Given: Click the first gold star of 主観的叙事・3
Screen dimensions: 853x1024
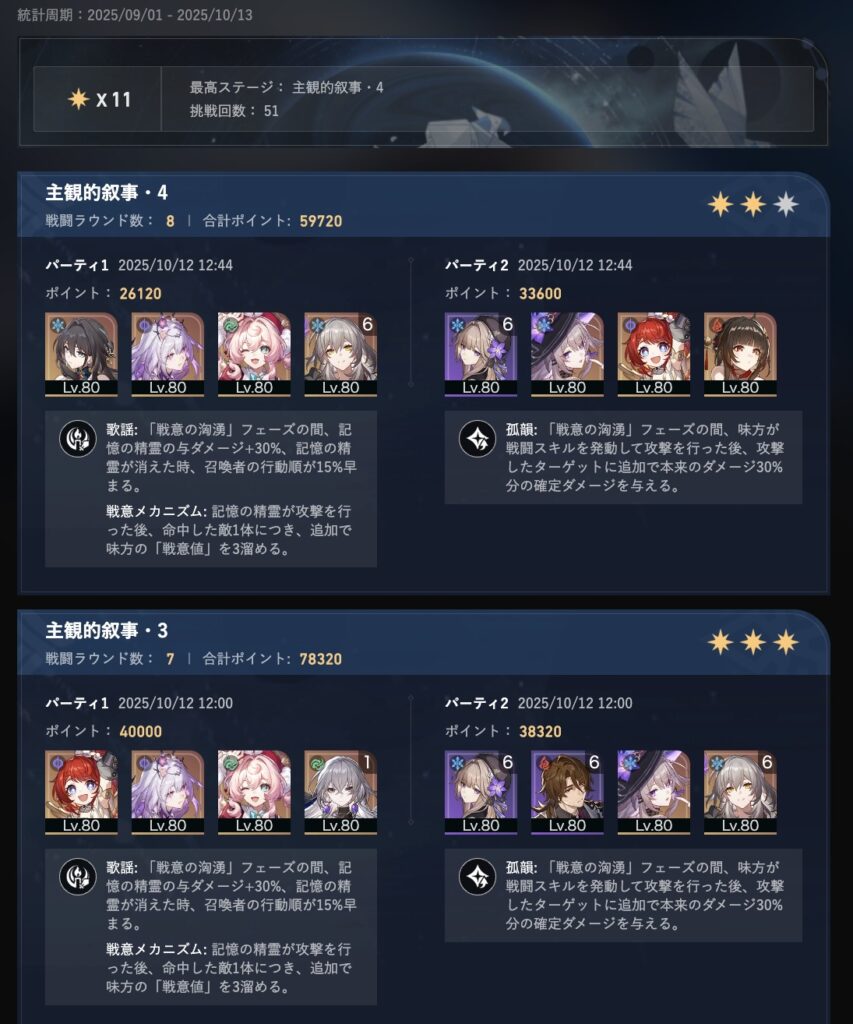Looking at the screenshot, I should pos(720,643).
